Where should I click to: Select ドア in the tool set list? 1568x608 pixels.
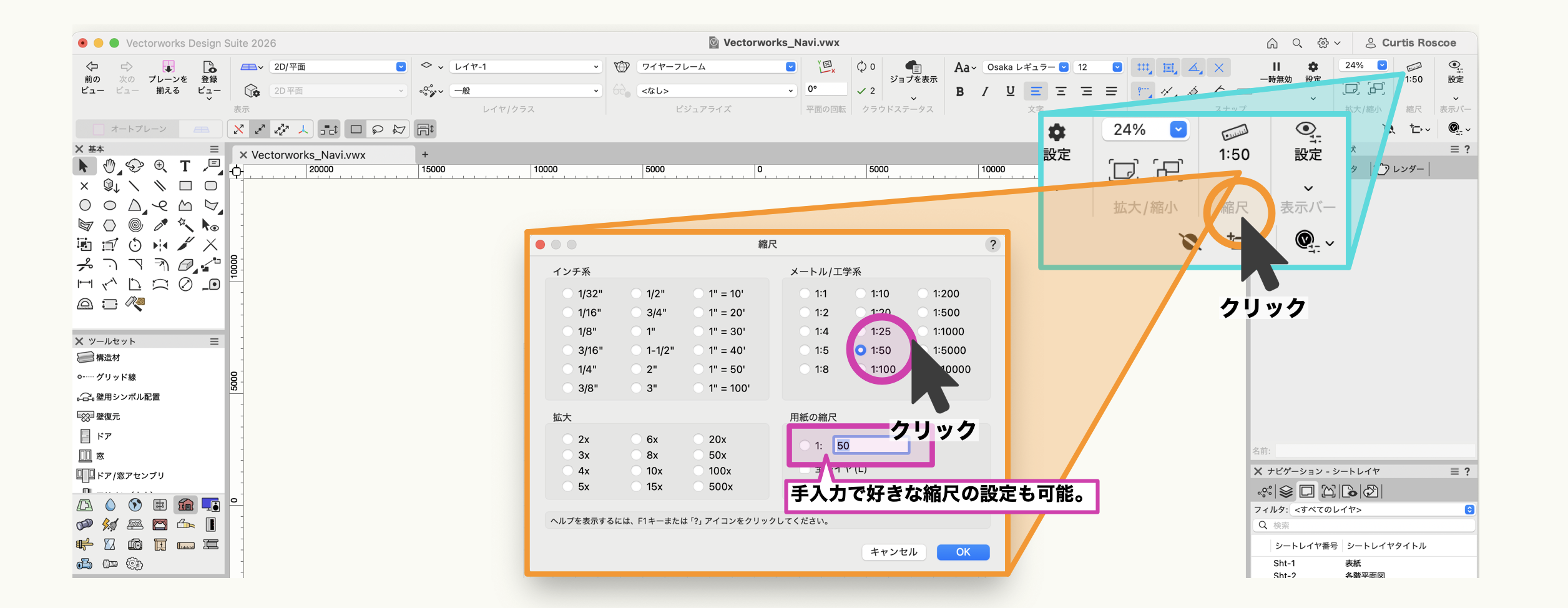click(x=104, y=436)
